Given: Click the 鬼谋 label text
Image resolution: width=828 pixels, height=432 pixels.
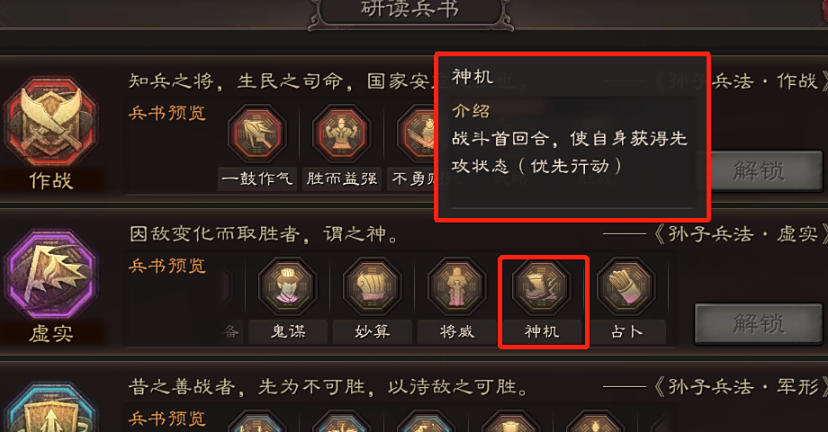Looking at the screenshot, I should coord(288,332).
